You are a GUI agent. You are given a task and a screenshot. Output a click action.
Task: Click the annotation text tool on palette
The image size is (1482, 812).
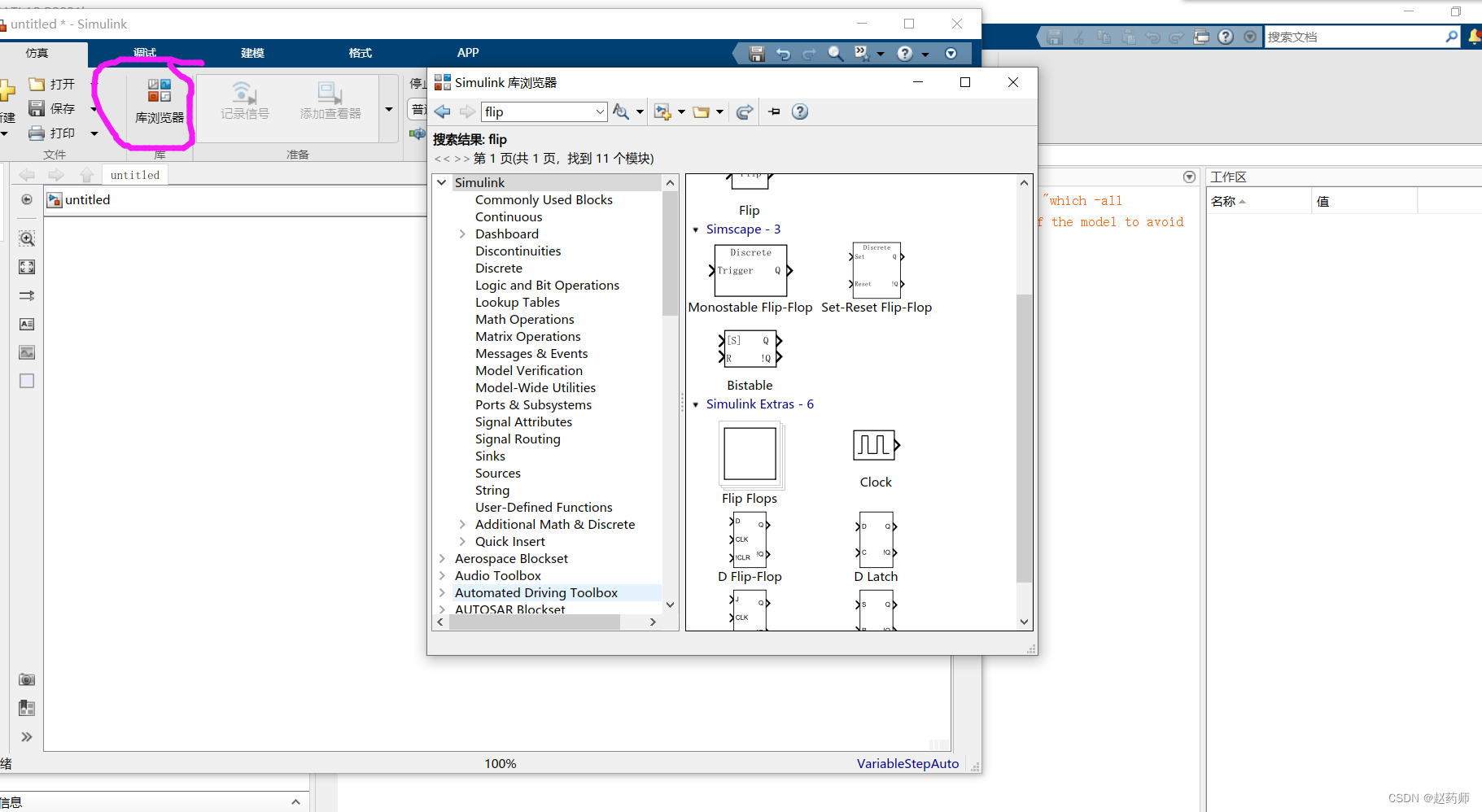pos(27,324)
